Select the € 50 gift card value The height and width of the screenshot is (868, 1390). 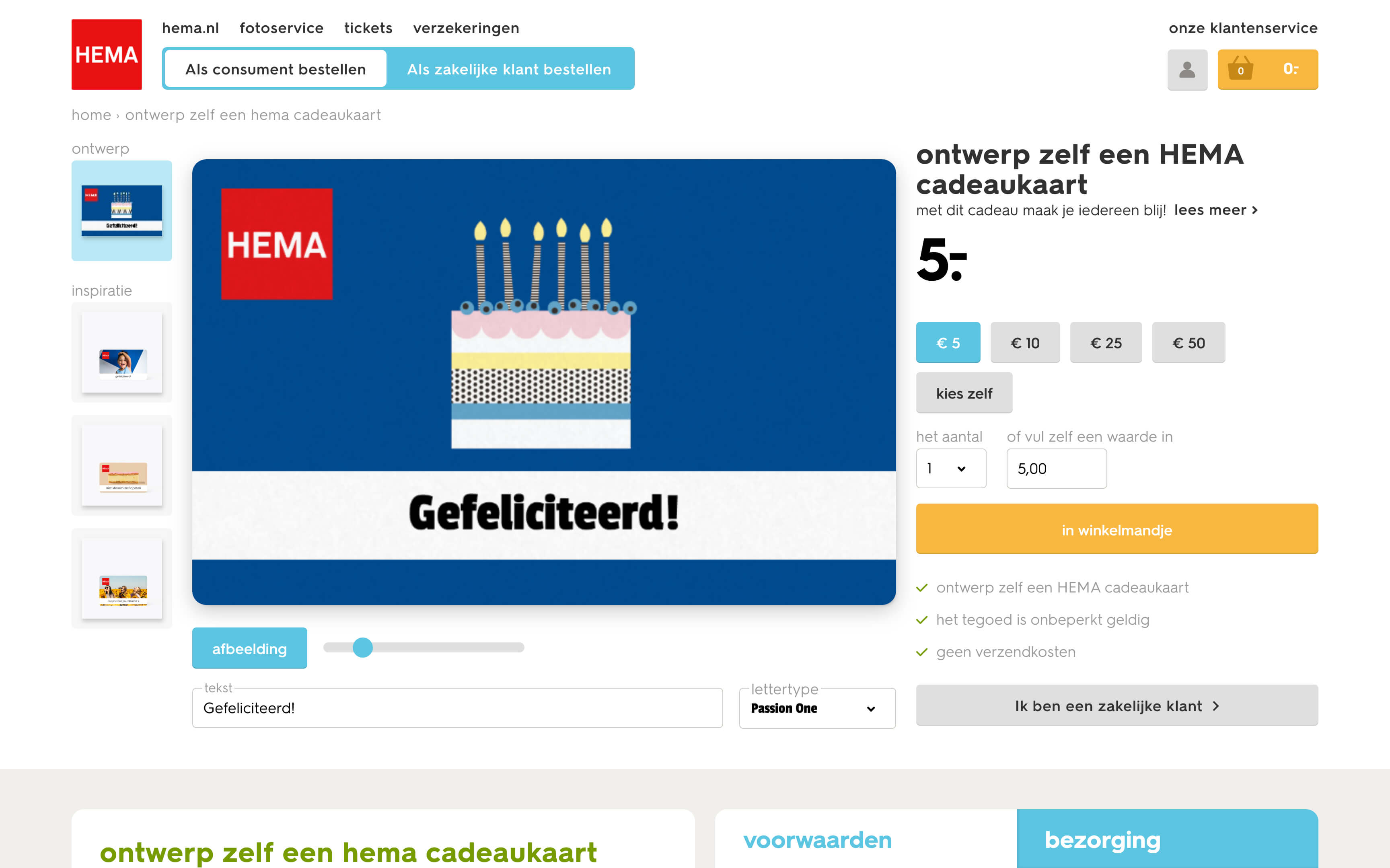[x=1188, y=343]
